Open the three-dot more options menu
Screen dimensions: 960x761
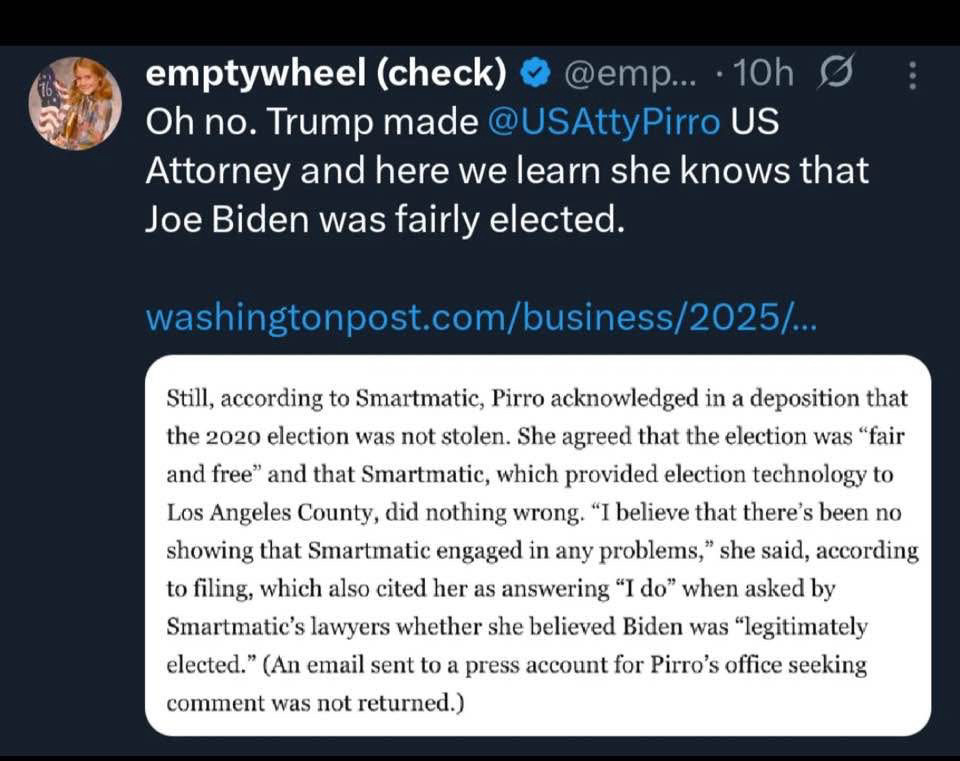pos(913,75)
